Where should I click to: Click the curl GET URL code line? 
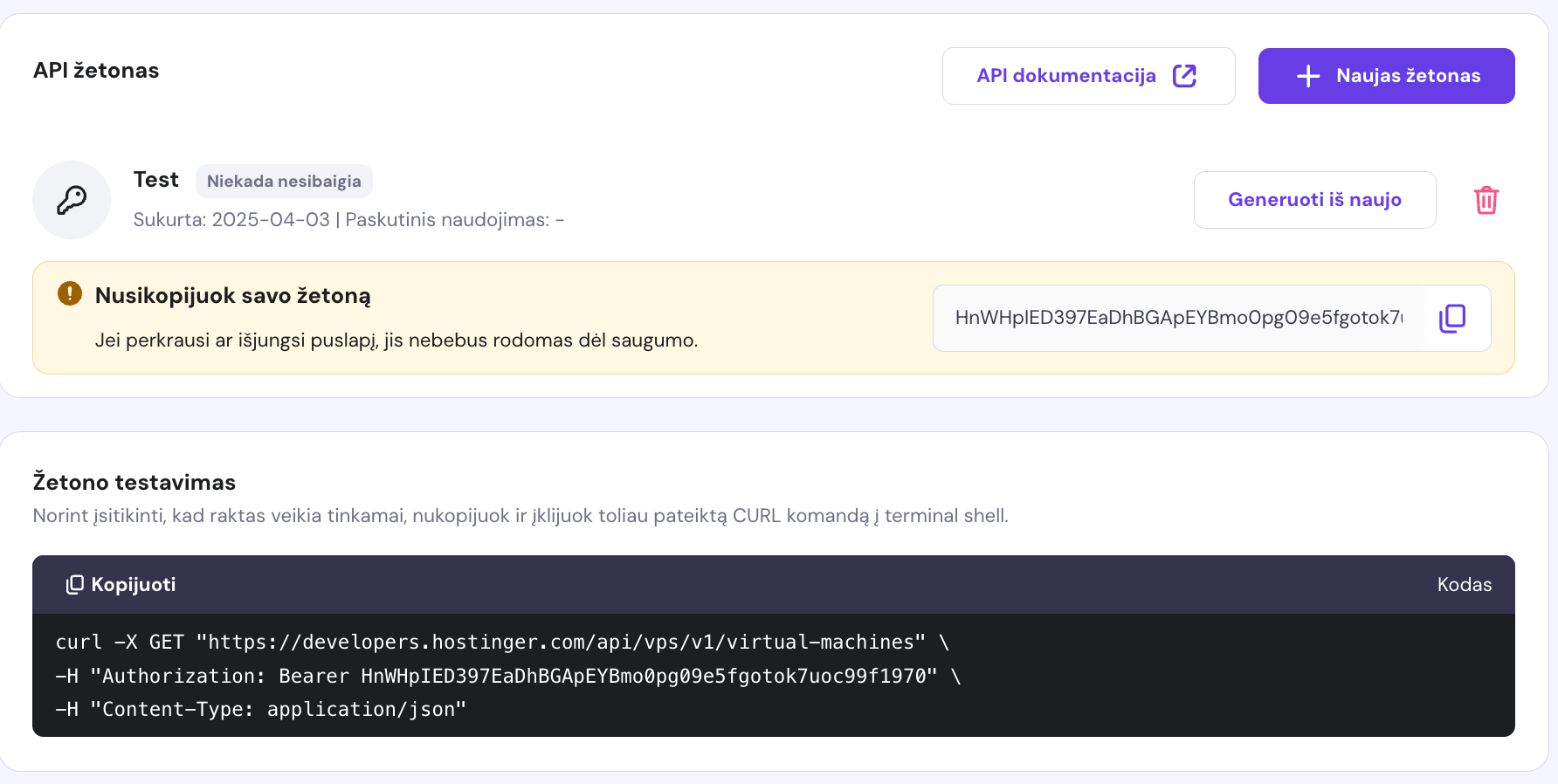[x=501, y=643]
